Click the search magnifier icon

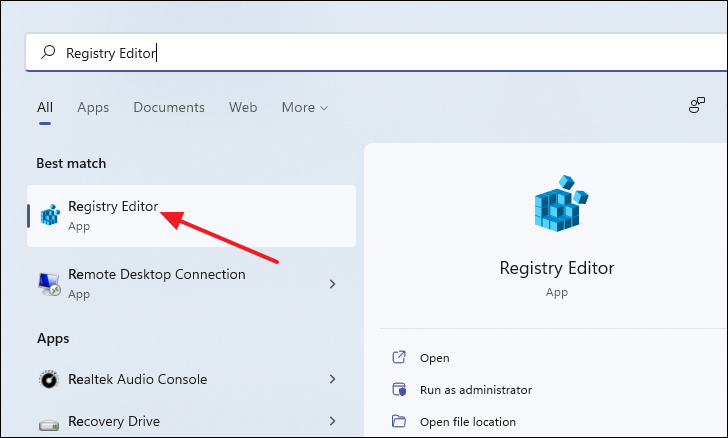pyautogui.click(x=48, y=52)
